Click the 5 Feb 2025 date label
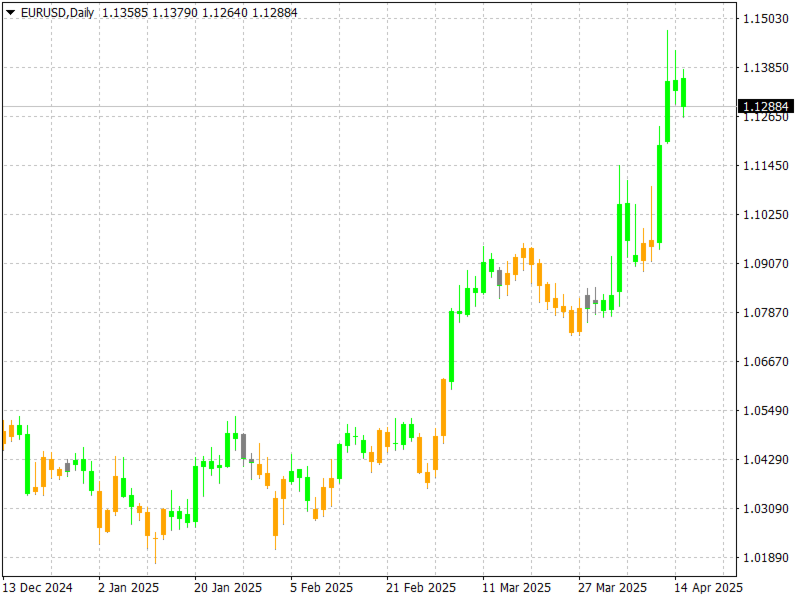This screenshot has width=800, height=600. pyautogui.click(x=321, y=588)
